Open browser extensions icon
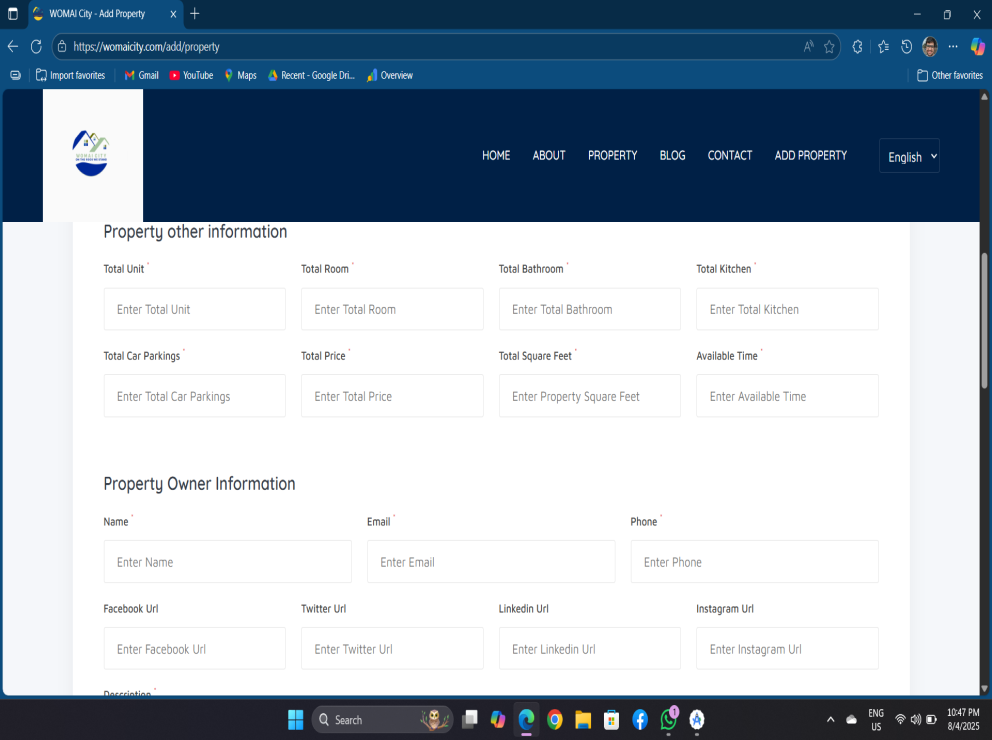The height and width of the screenshot is (740, 992). pos(857,46)
